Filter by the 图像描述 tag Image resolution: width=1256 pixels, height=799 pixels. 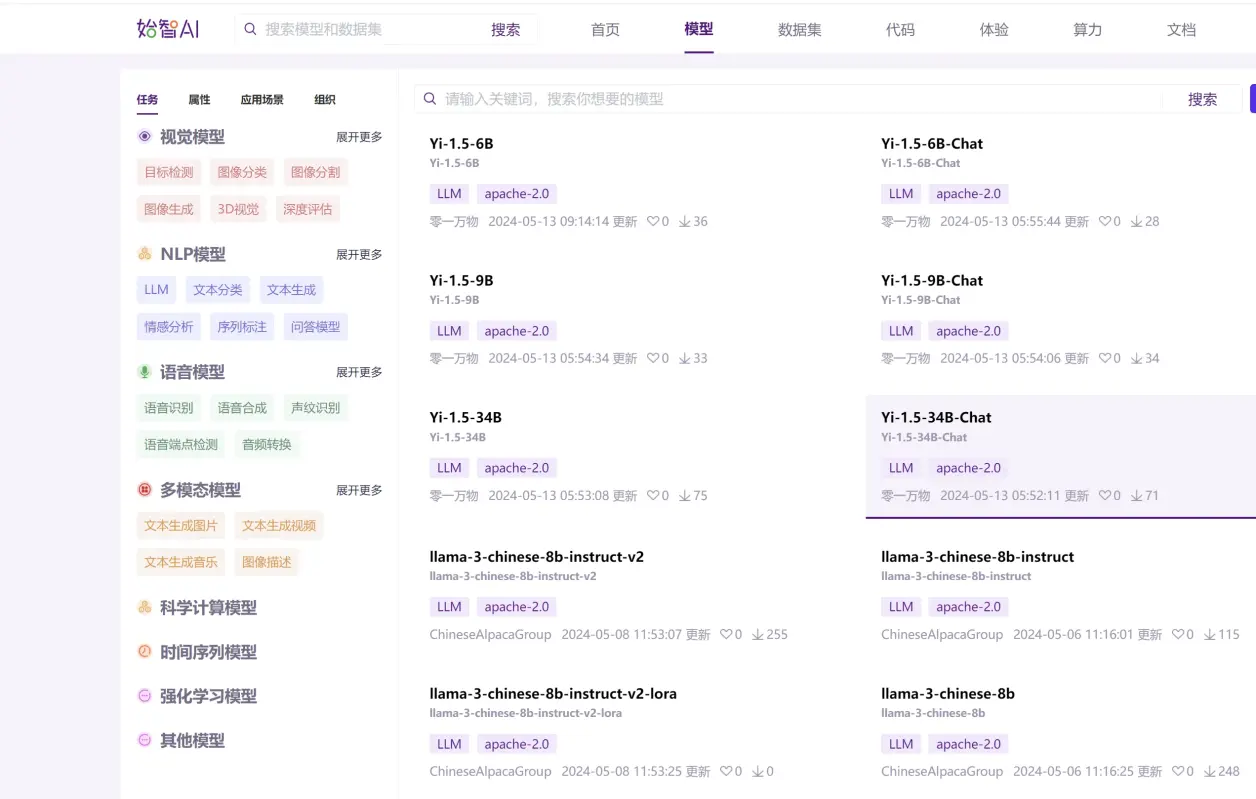[x=266, y=562]
